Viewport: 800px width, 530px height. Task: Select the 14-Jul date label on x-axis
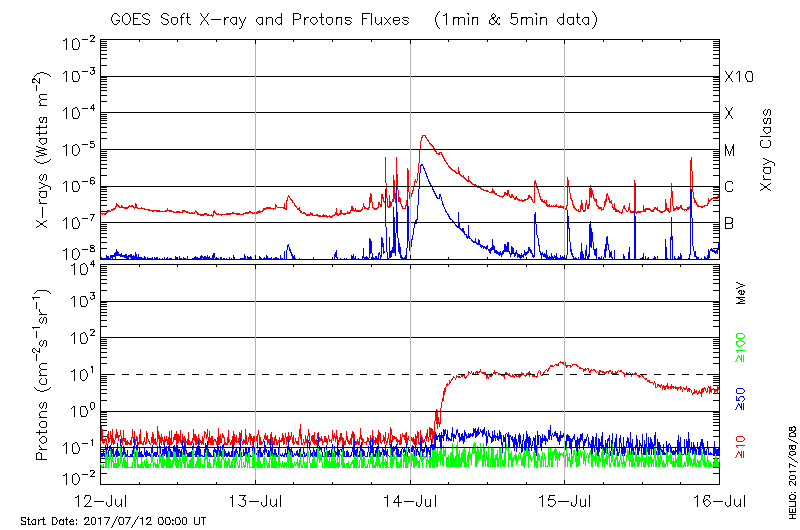(410, 500)
